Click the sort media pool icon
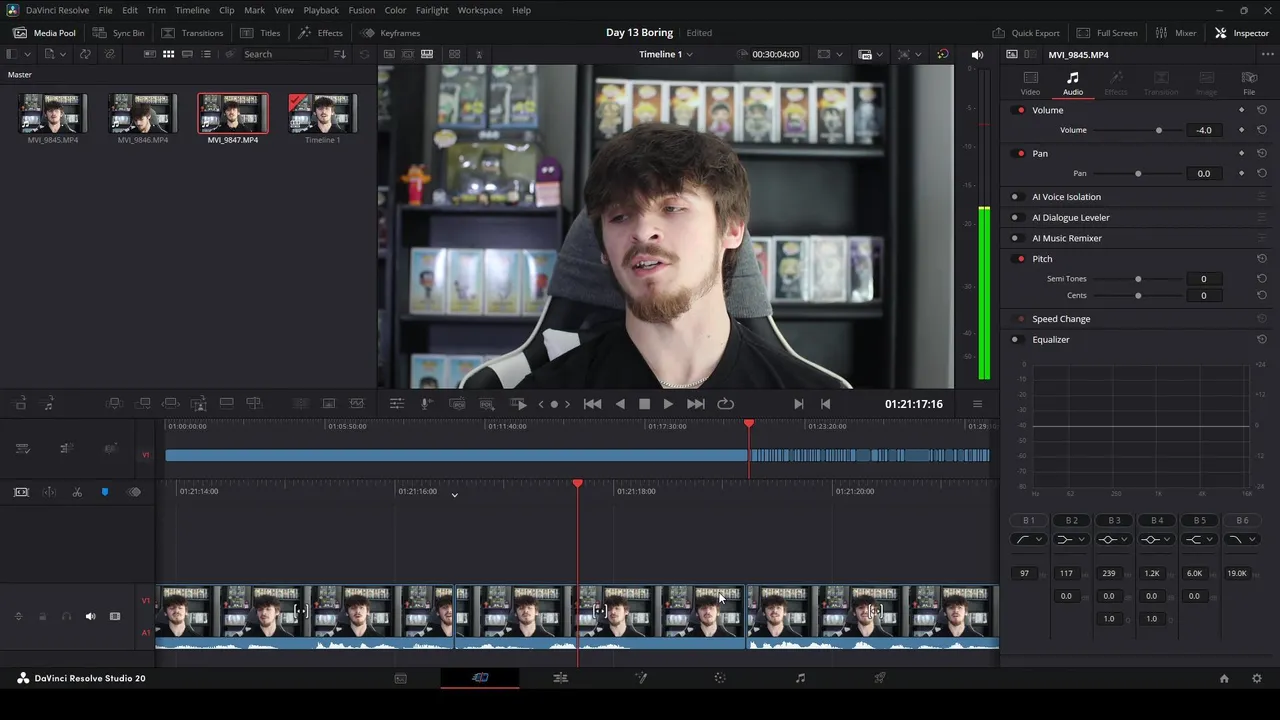The height and width of the screenshot is (720, 1280). pyautogui.click(x=340, y=54)
